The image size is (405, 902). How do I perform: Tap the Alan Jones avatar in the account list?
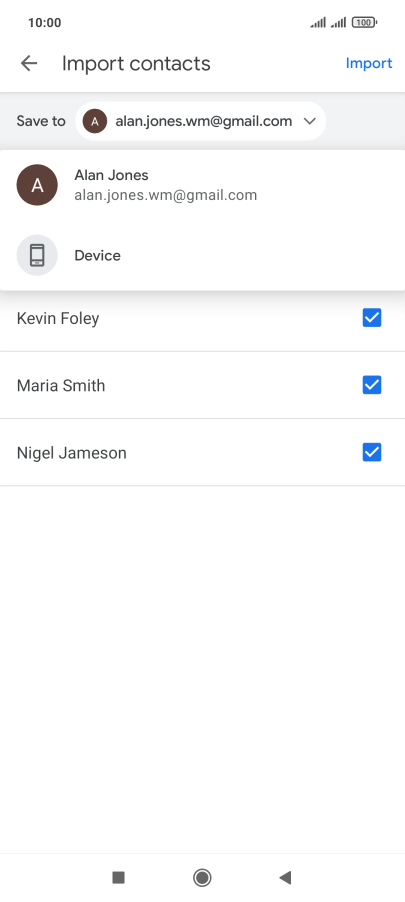pos(37,185)
